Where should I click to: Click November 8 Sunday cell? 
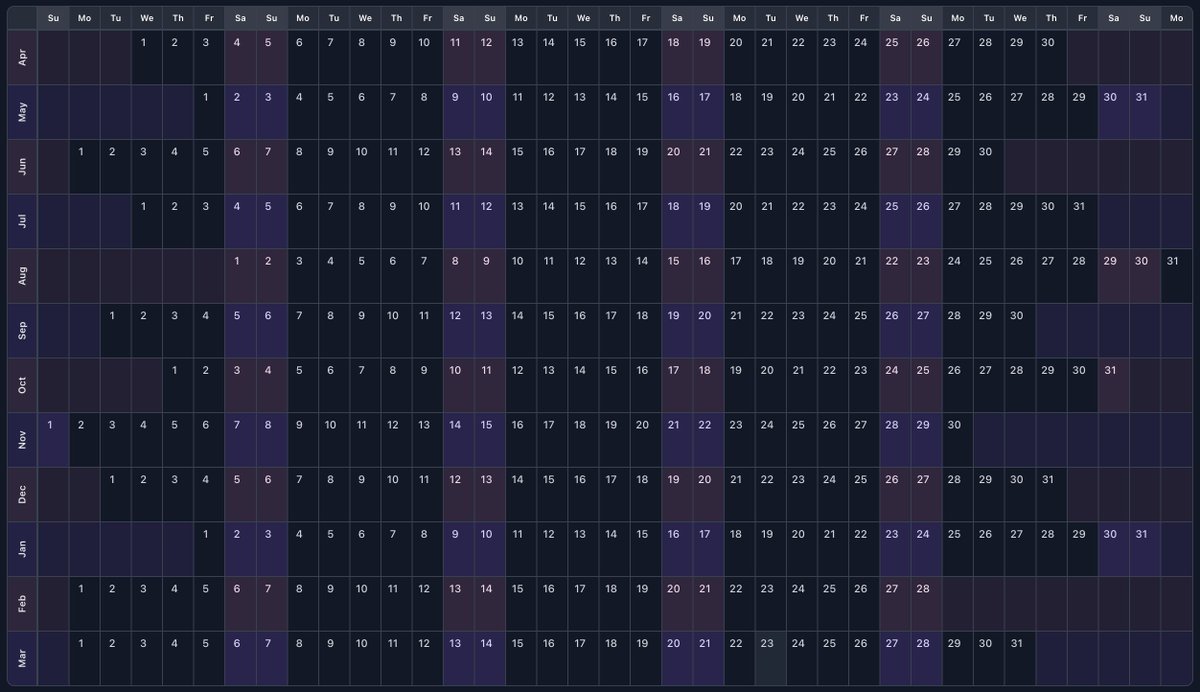tap(272, 439)
